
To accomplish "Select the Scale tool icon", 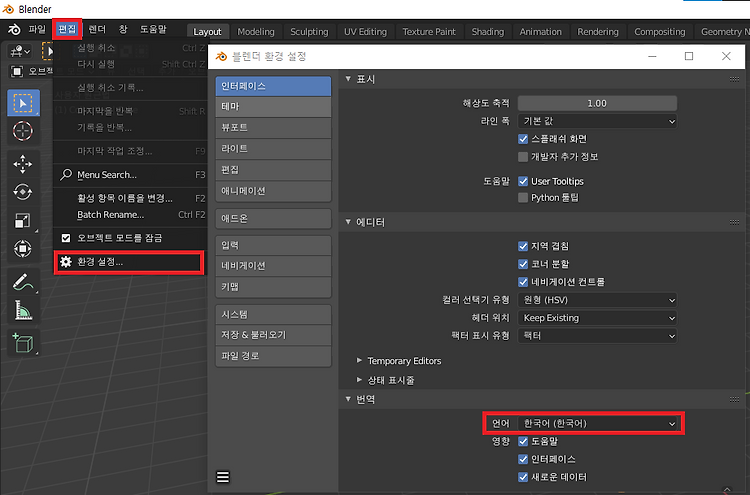I will pos(23,220).
